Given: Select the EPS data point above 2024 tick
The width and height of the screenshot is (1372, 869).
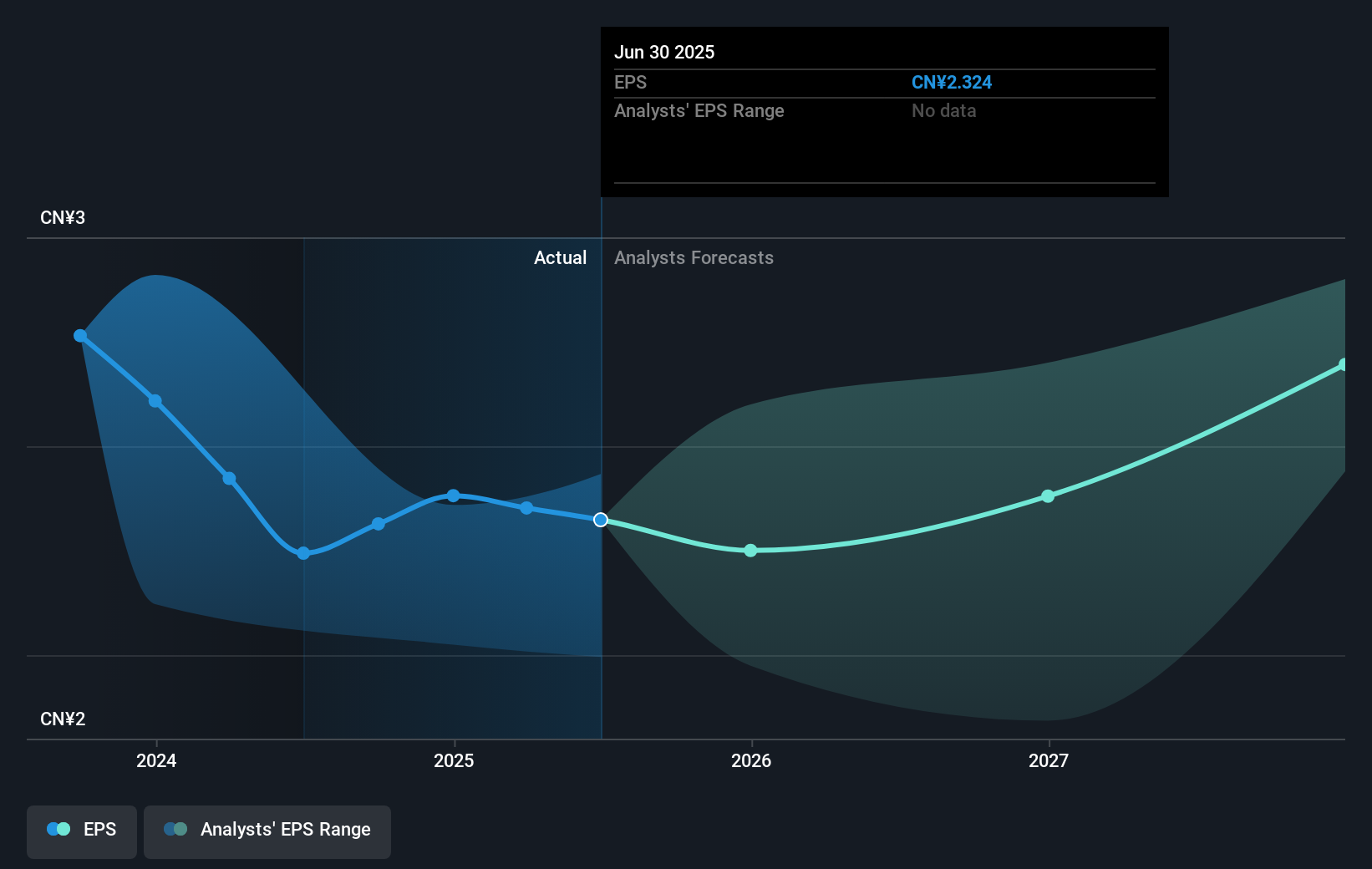Looking at the screenshot, I should [x=155, y=401].
